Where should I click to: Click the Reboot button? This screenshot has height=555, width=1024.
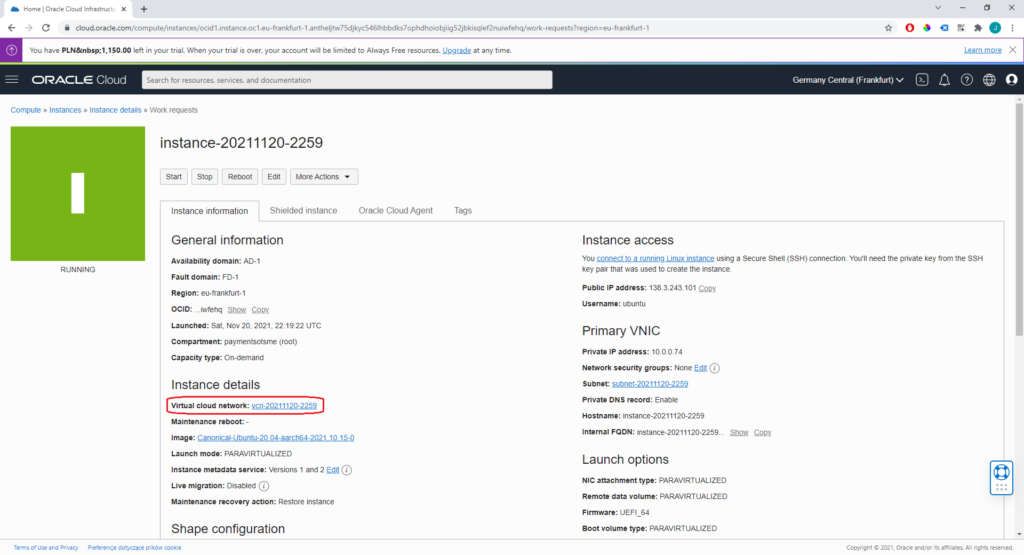240,177
